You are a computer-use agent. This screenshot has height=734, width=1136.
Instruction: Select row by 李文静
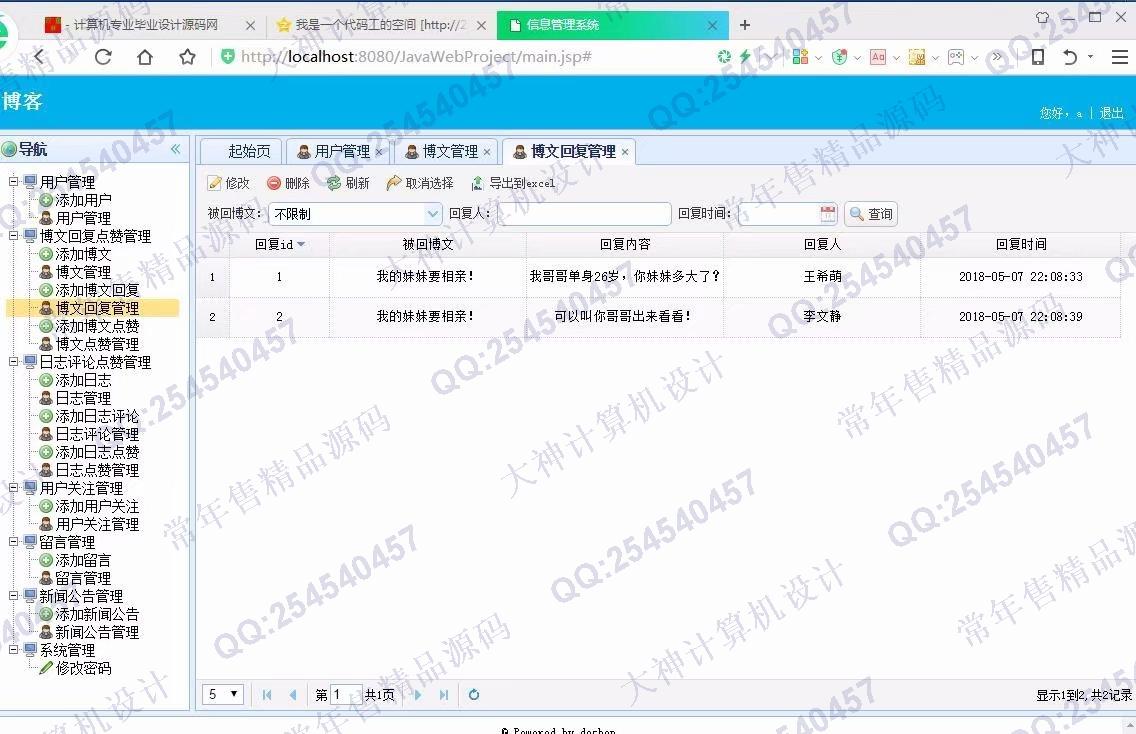click(658, 317)
